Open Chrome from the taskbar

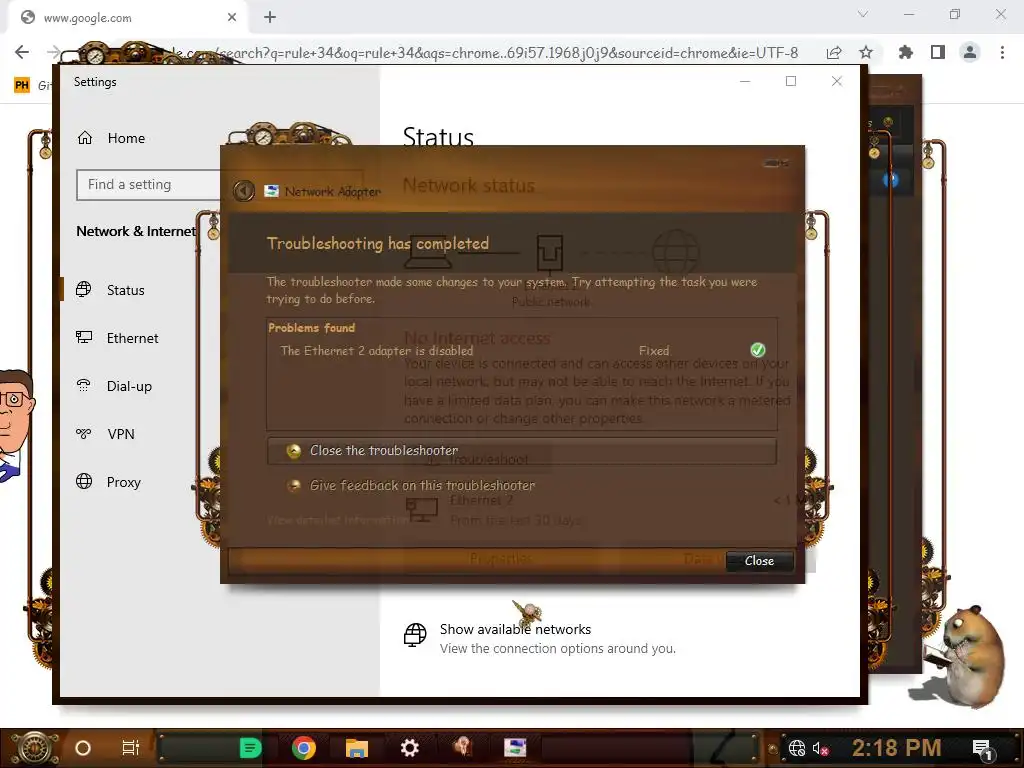pos(304,748)
